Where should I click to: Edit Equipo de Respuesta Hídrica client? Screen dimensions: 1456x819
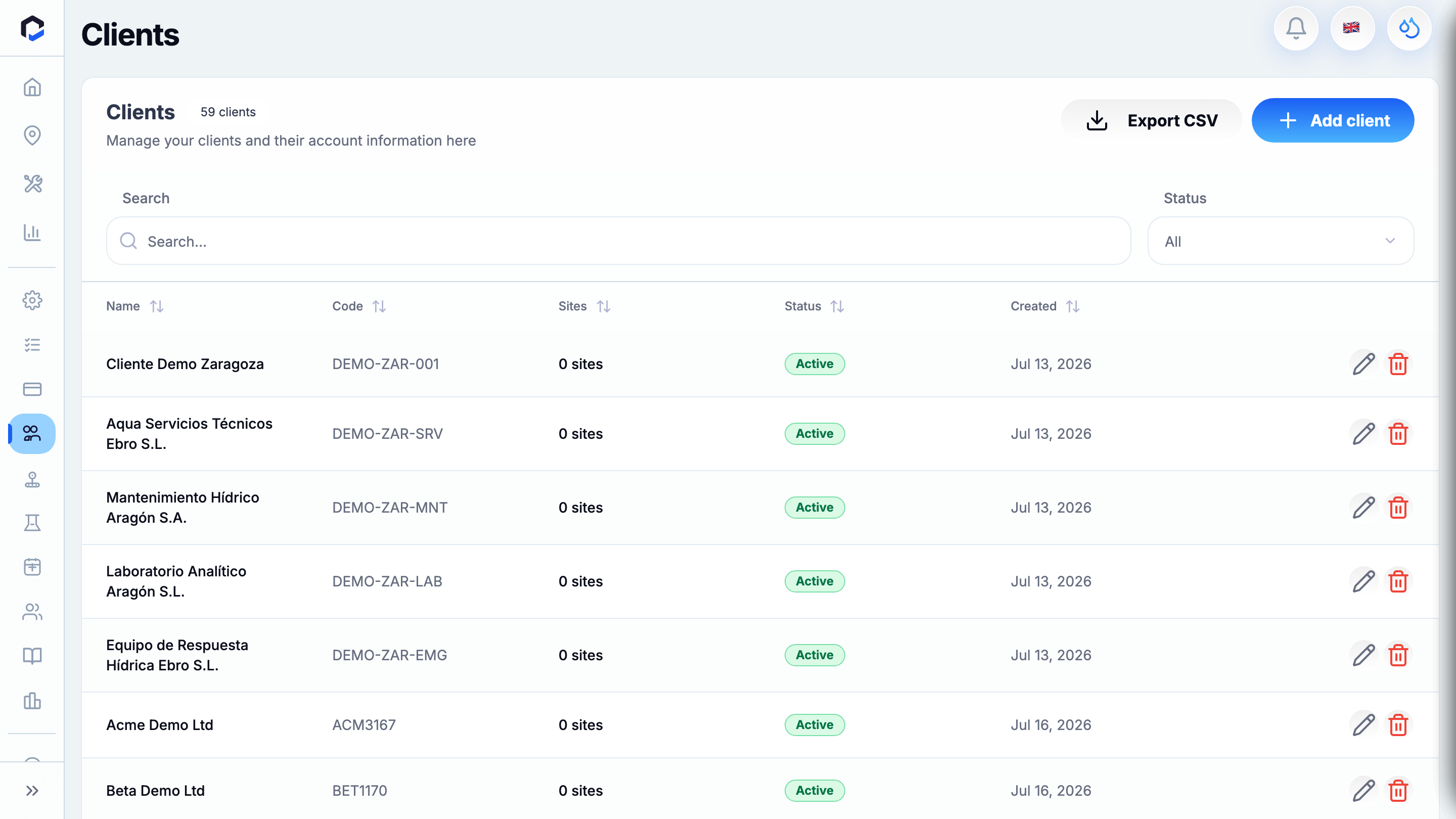pyautogui.click(x=1363, y=655)
